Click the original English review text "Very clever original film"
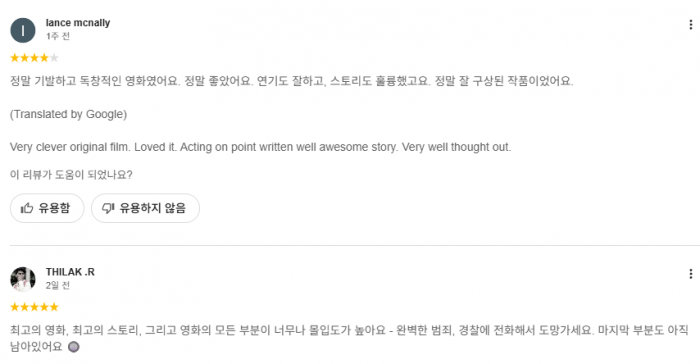The height and width of the screenshot is (364, 700). (x=69, y=147)
